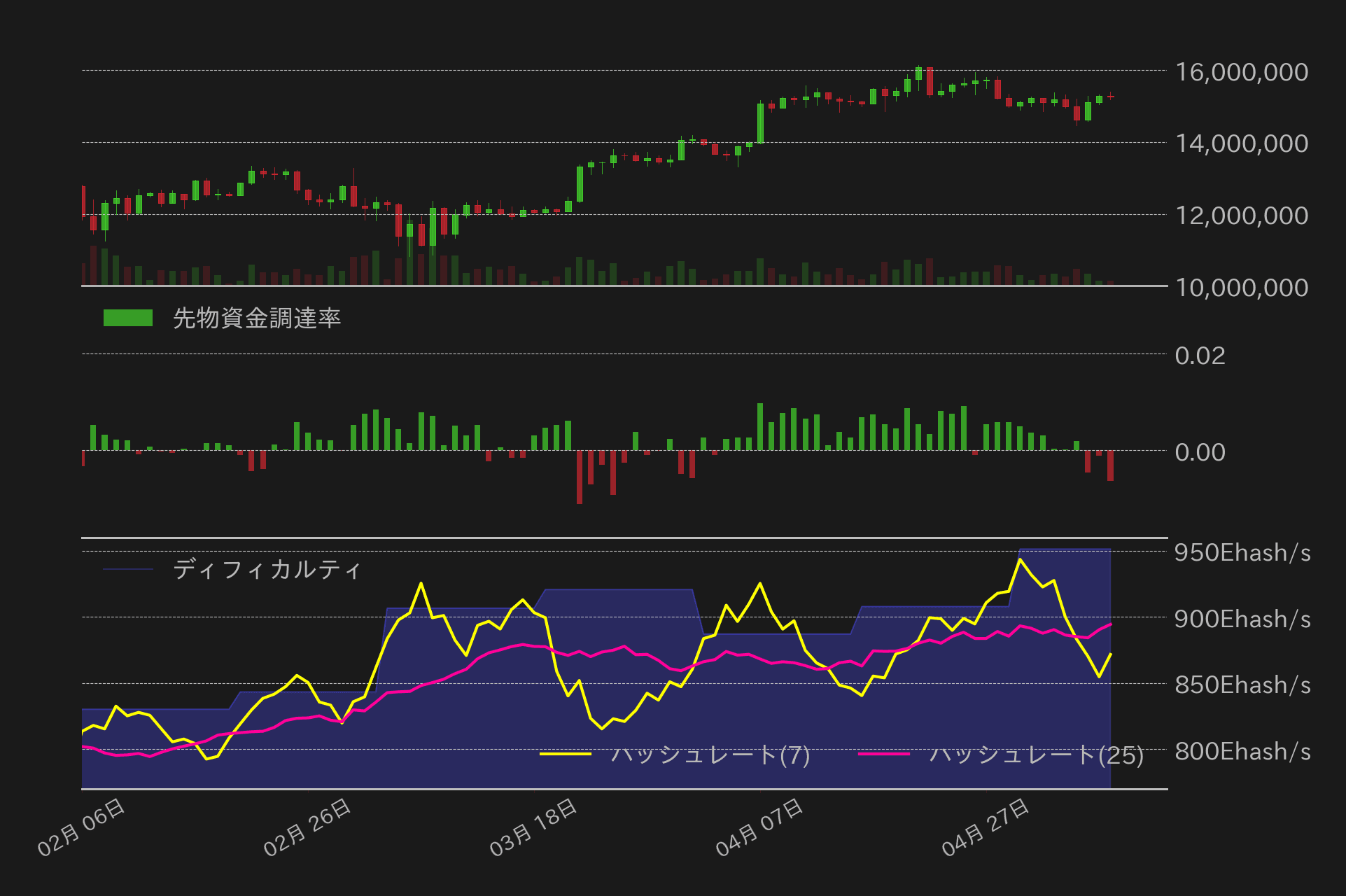Toggle the ディフィカルティ legend entry
The image size is (1346, 896).
(267, 569)
